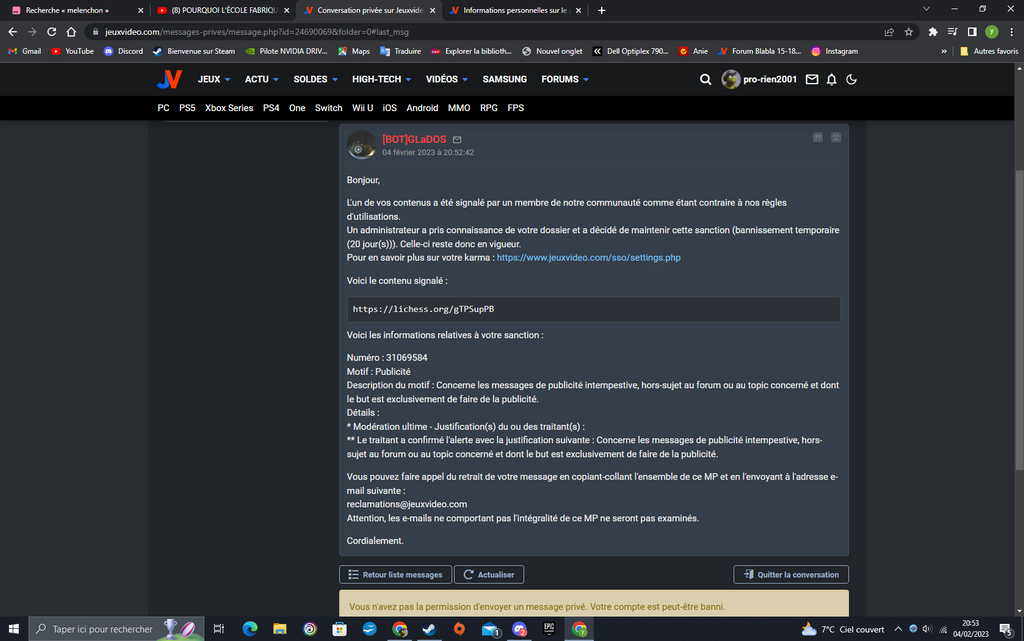
Task: Open the Discord bookmark
Action: [x=123, y=51]
